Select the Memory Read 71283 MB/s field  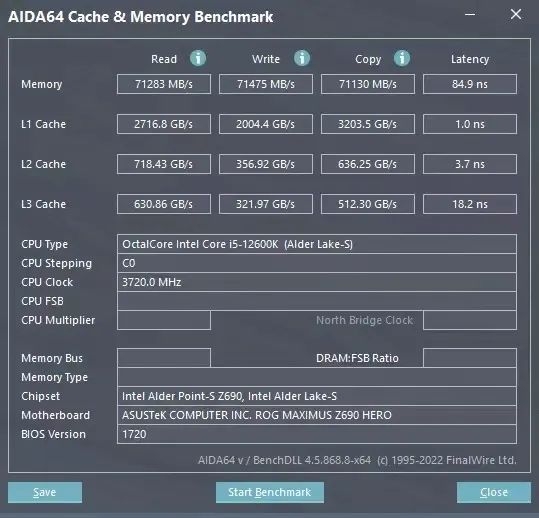[164, 84]
